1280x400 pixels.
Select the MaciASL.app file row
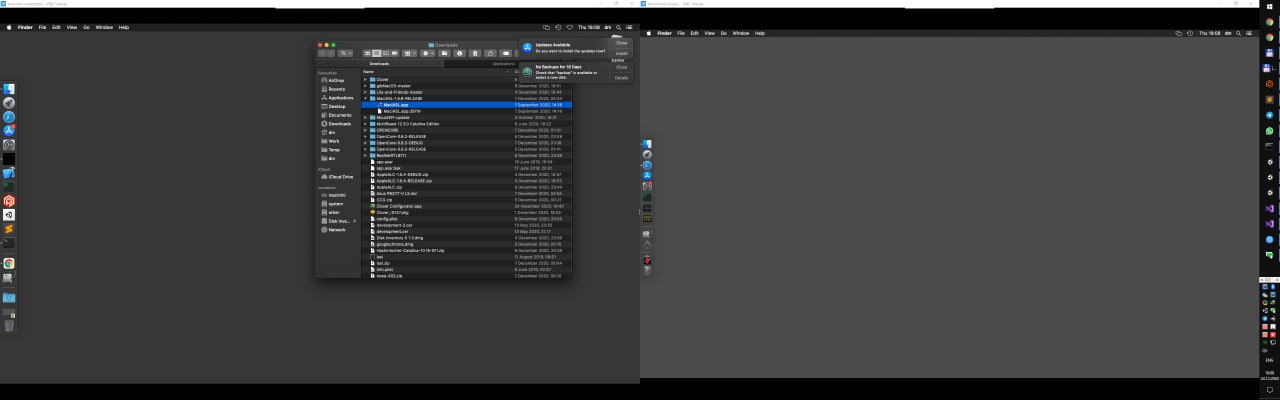pyautogui.click(x=467, y=105)
